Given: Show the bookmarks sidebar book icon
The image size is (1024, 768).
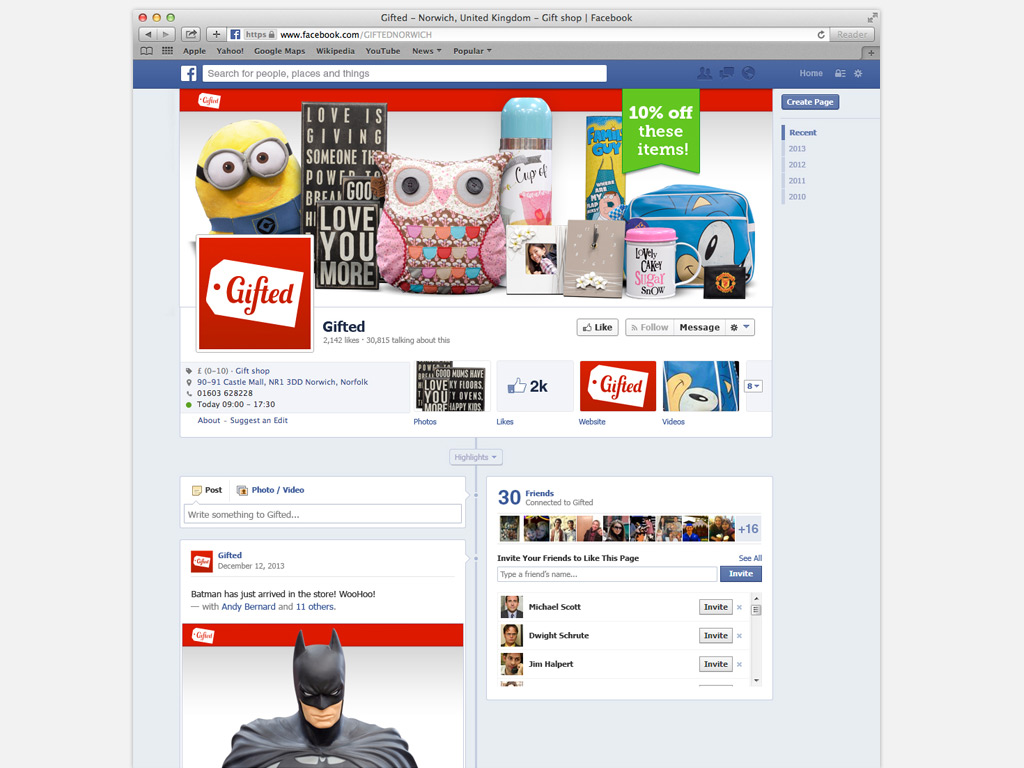Looking at the screenshot, I should [147, 51].
